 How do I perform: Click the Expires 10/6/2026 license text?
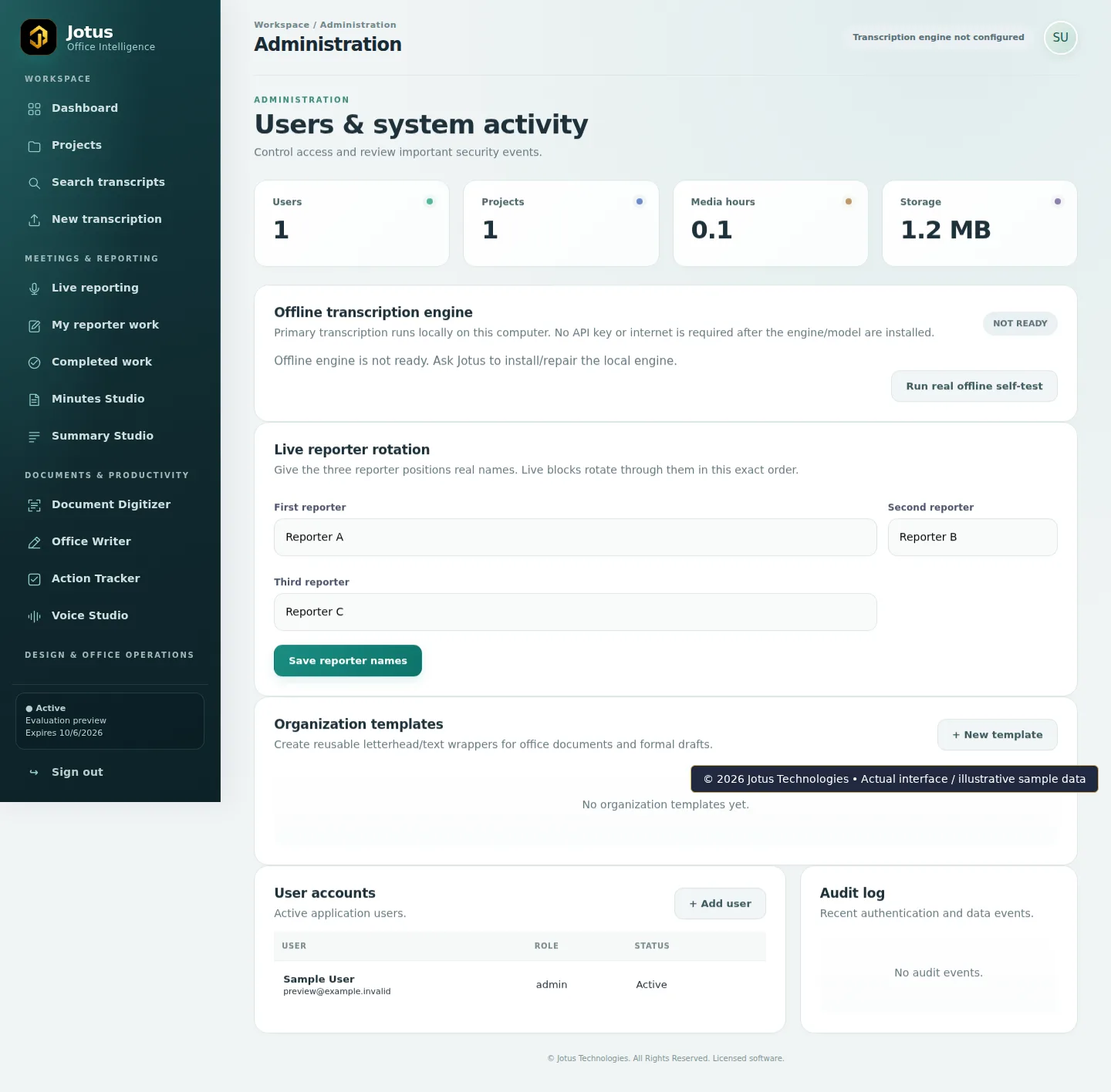[x=64, y=733]
